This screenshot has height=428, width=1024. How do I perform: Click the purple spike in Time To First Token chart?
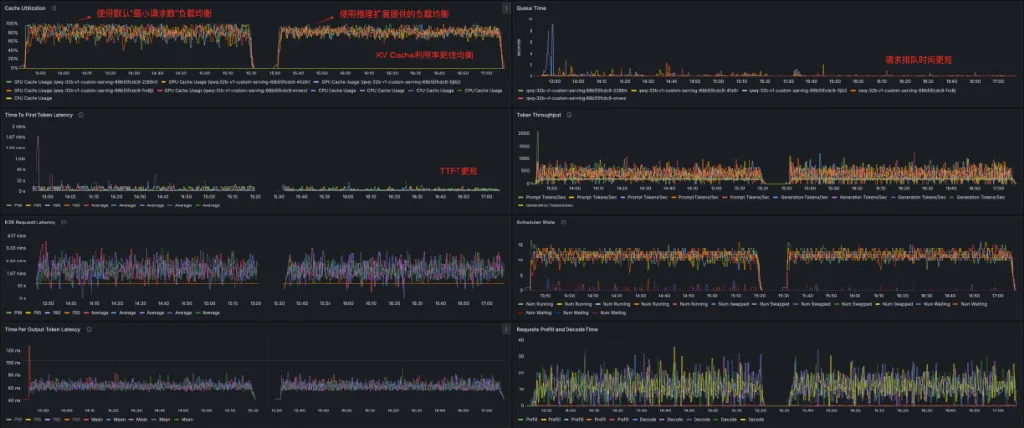pyautogui.click(x=37, y=162)
